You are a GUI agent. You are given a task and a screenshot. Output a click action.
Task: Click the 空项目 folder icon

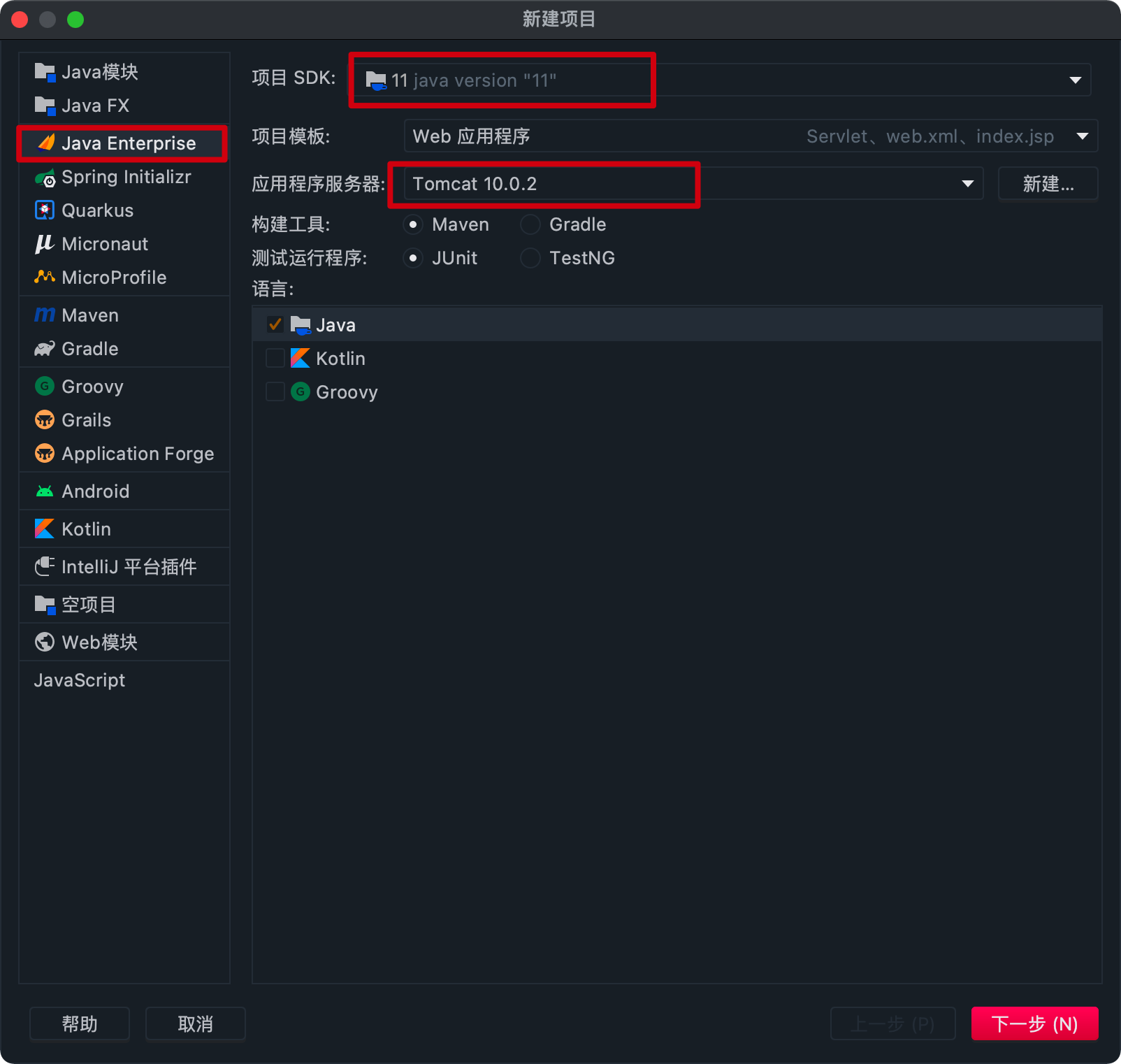[45, 605]
